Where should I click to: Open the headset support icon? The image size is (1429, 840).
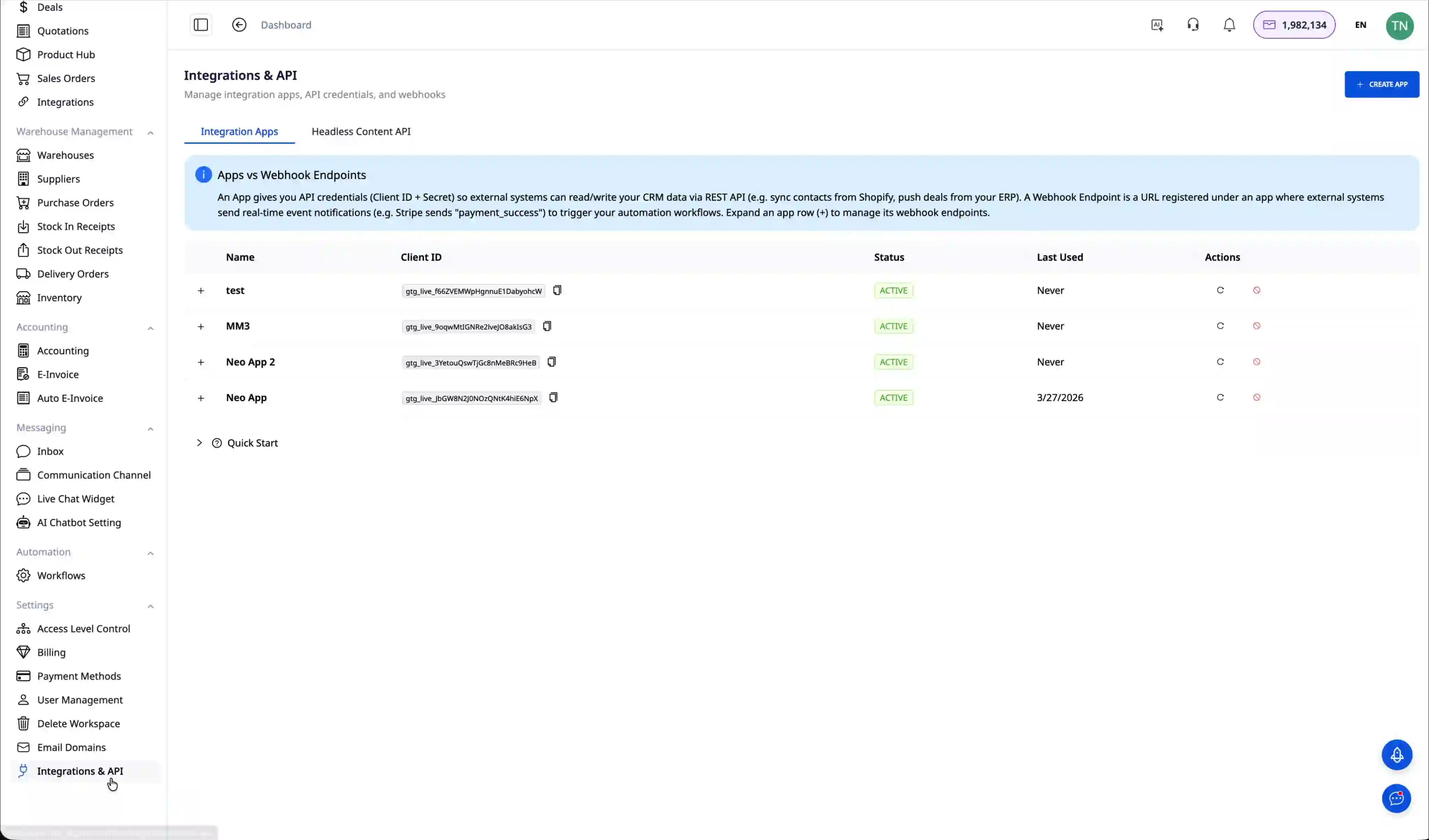pos(1193,24)
